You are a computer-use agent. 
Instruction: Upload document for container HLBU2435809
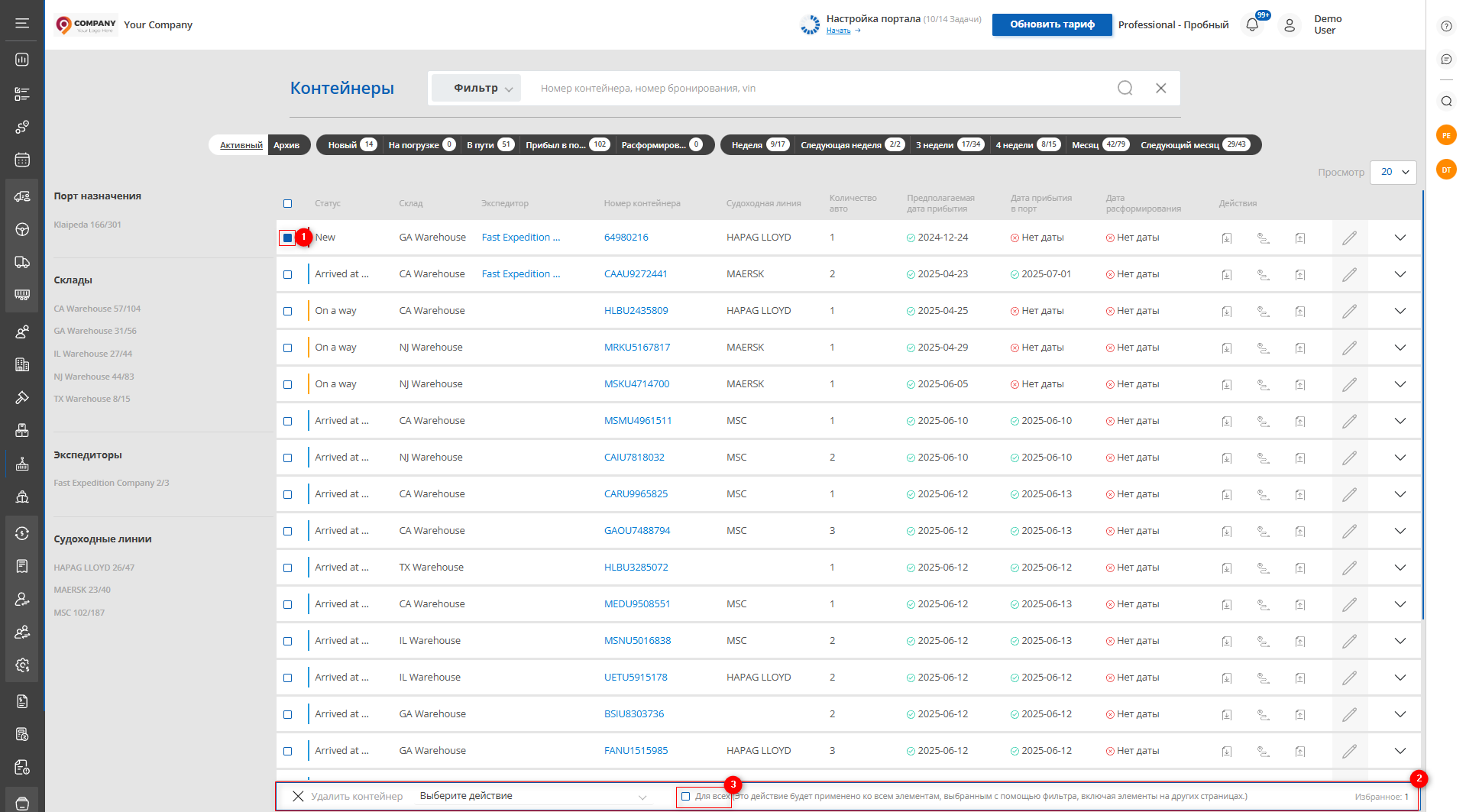pos(1300,312)
